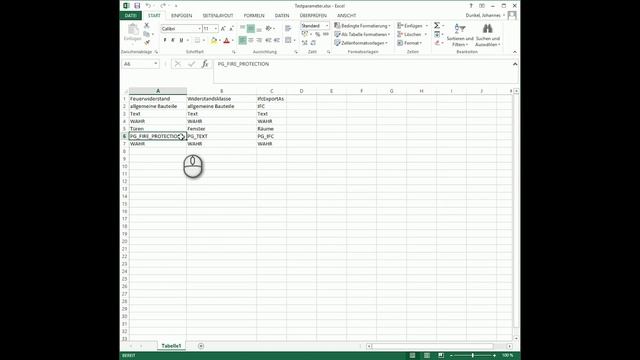Viewport: 640px width, 360px height.
Task: Clear contents with the eraser icon
Action: [437, 42]
